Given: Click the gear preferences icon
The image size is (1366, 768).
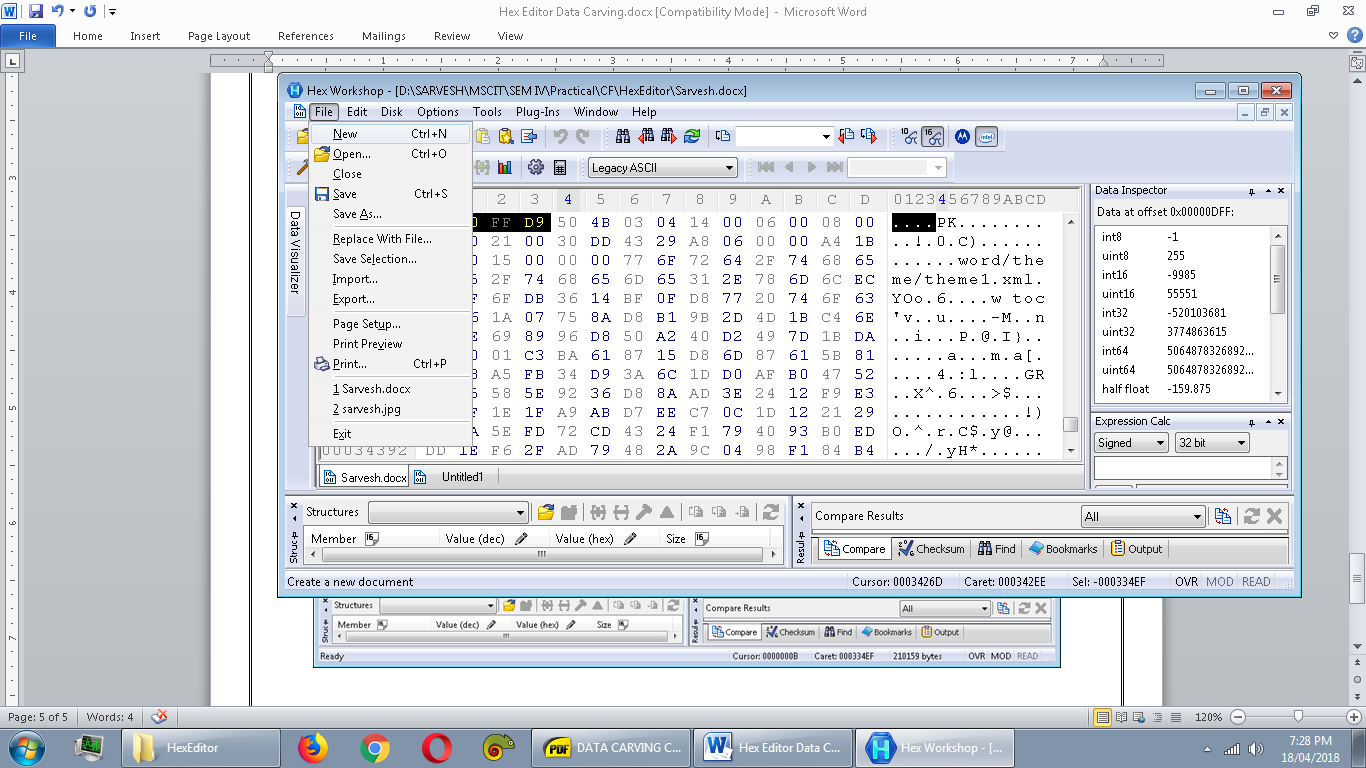Looking at the screenshot, I should pos(536,167).
